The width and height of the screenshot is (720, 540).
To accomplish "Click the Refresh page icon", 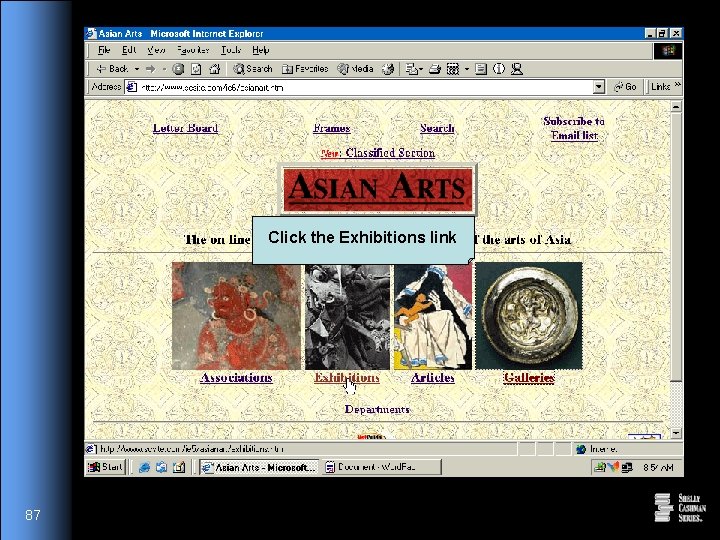I will (x=196, y=69).
